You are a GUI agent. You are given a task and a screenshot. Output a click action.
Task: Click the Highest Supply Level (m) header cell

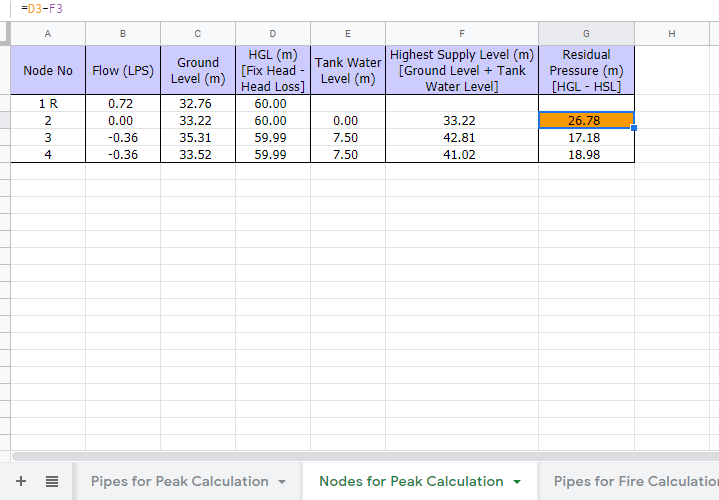(x=462, y=70)
